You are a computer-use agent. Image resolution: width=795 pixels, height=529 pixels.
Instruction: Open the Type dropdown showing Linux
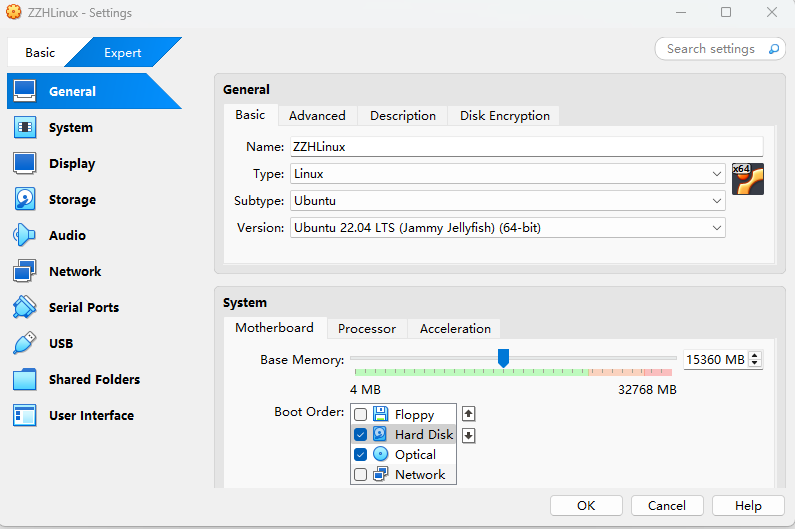(x=508, y=174)
